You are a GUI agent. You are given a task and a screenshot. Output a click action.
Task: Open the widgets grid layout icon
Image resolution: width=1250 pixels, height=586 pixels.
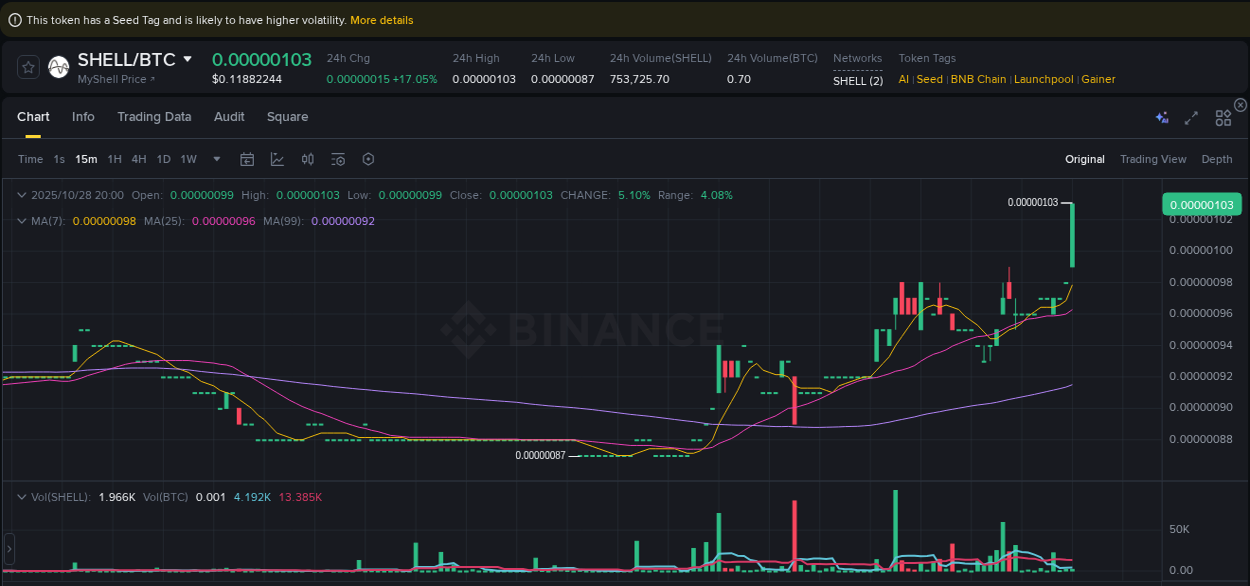pyautogui.click(x=1223, y=117)
